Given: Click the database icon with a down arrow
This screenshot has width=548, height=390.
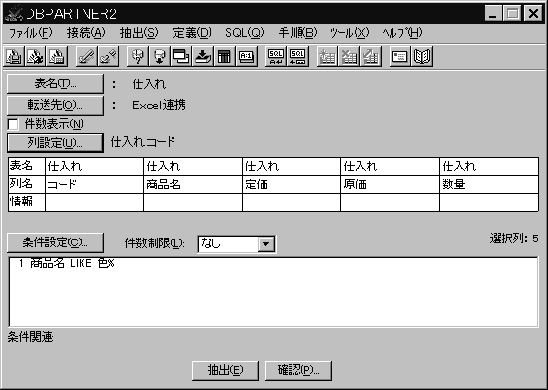Looking at the screenshot, I should coord(159,56).
